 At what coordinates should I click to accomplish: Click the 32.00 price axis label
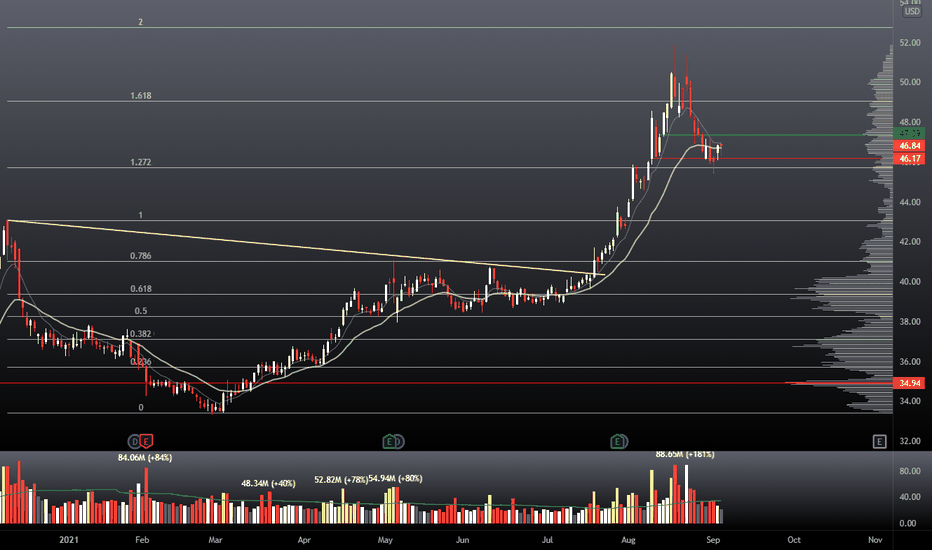pos(910,441)
